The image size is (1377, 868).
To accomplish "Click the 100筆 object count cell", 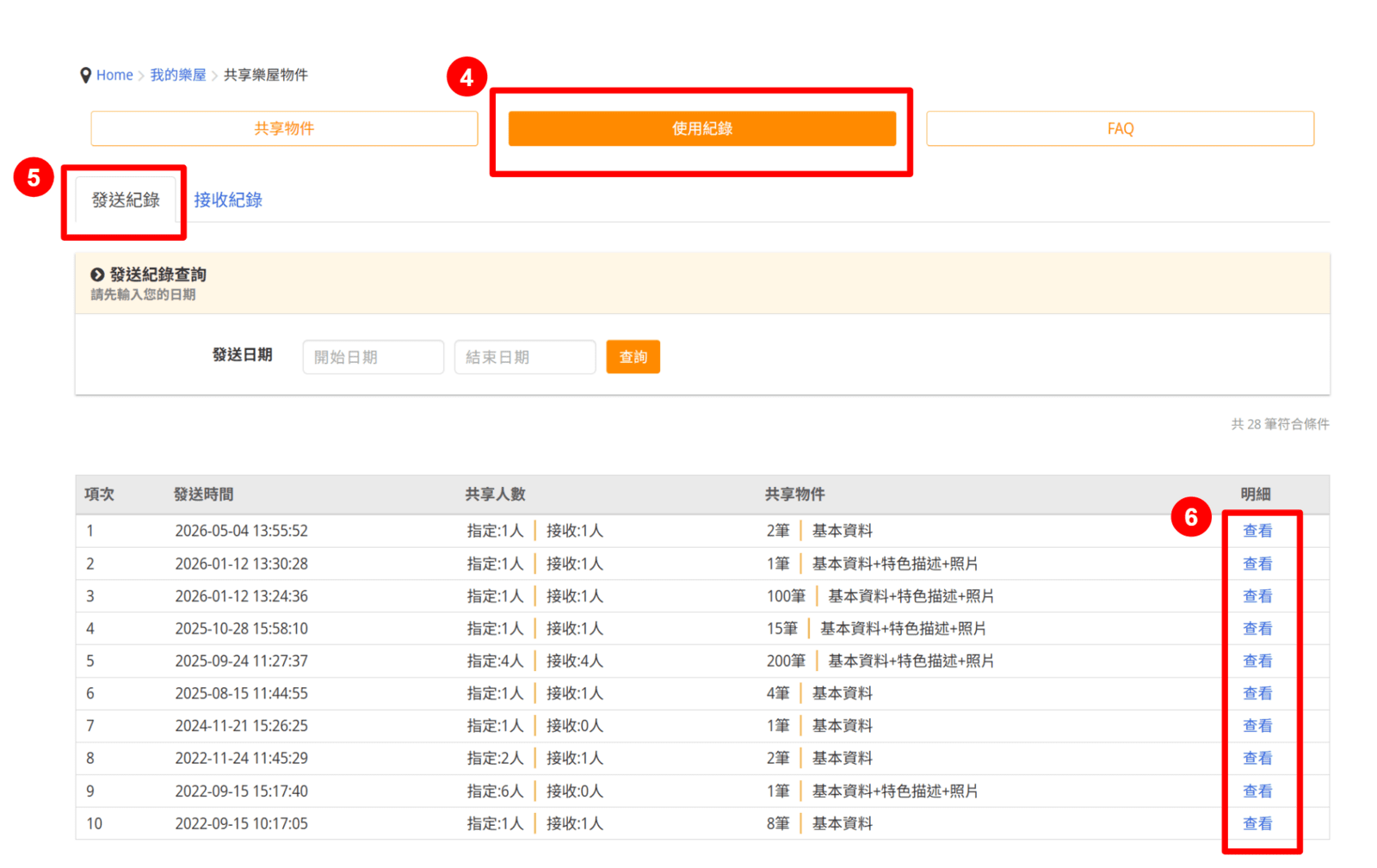I will coord(786,595).
